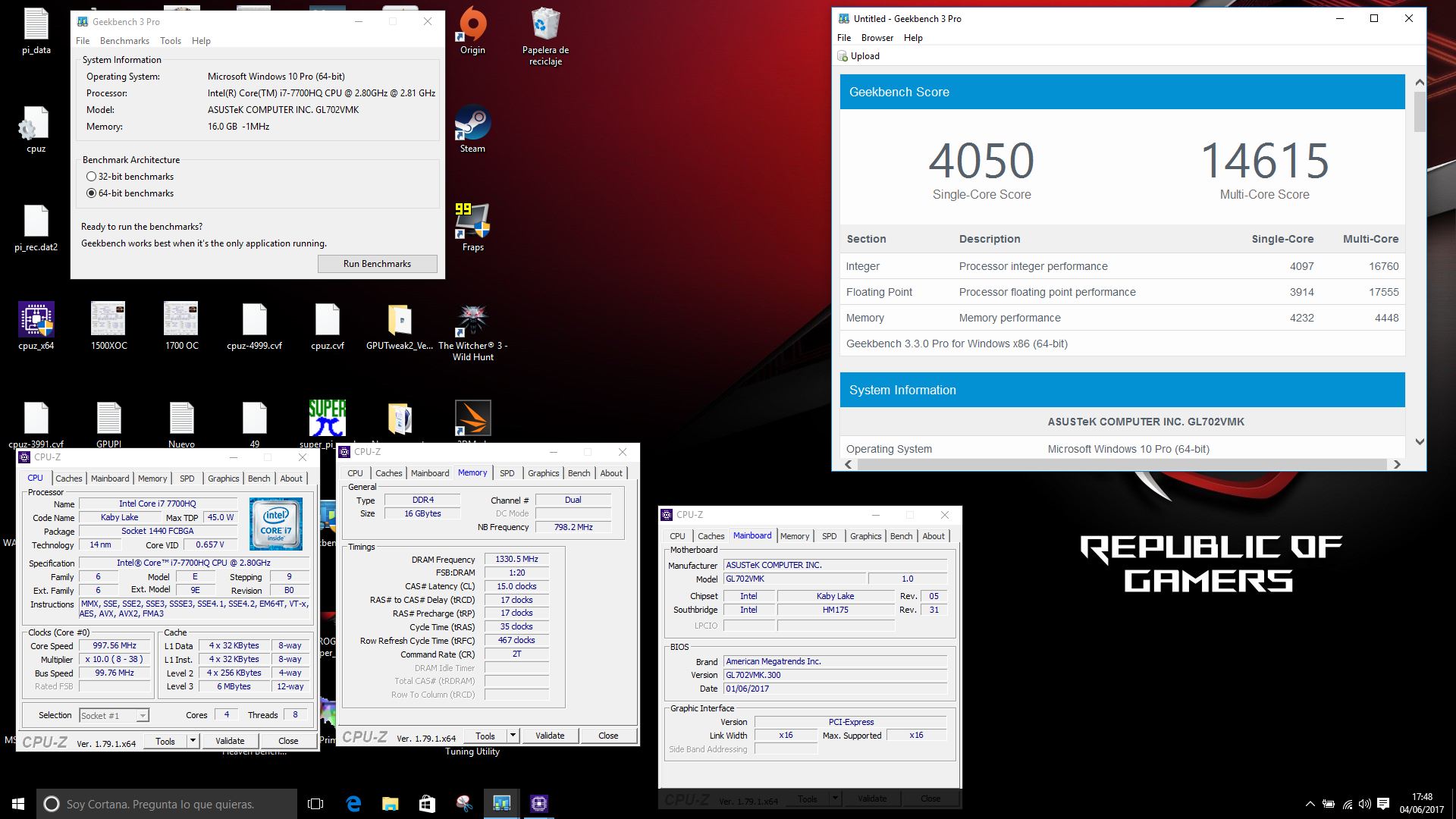Open Help menu in Geekbench results window

(x=913, y=38)
